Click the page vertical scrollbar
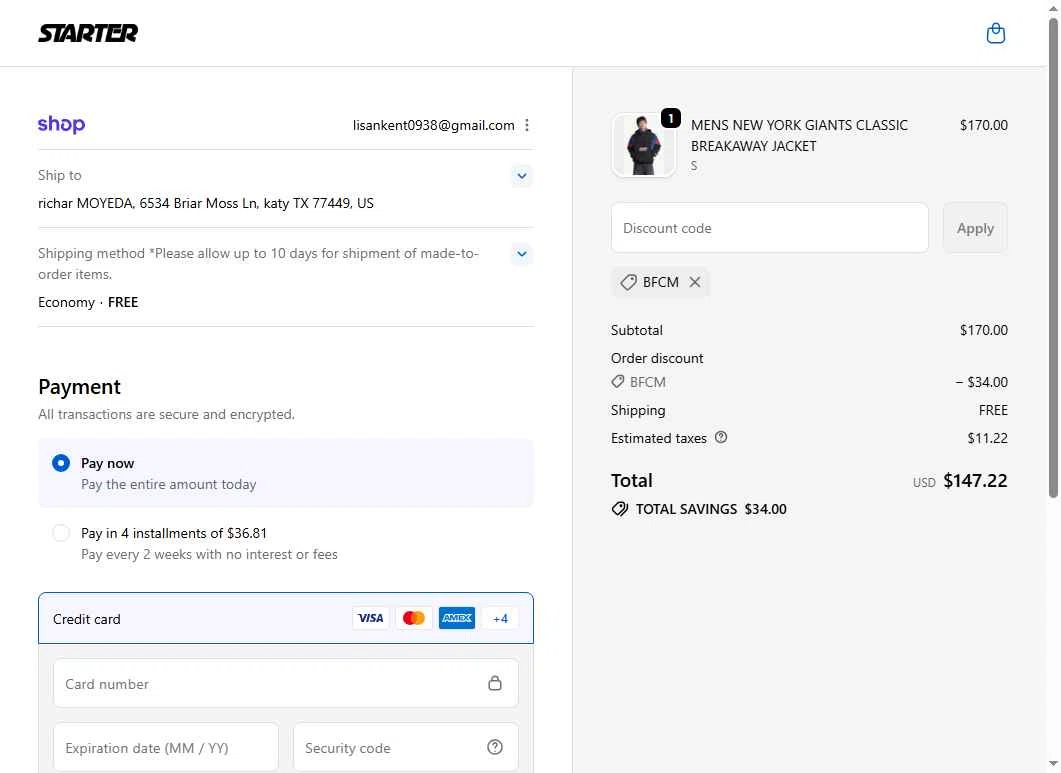 pos(1053,257)
